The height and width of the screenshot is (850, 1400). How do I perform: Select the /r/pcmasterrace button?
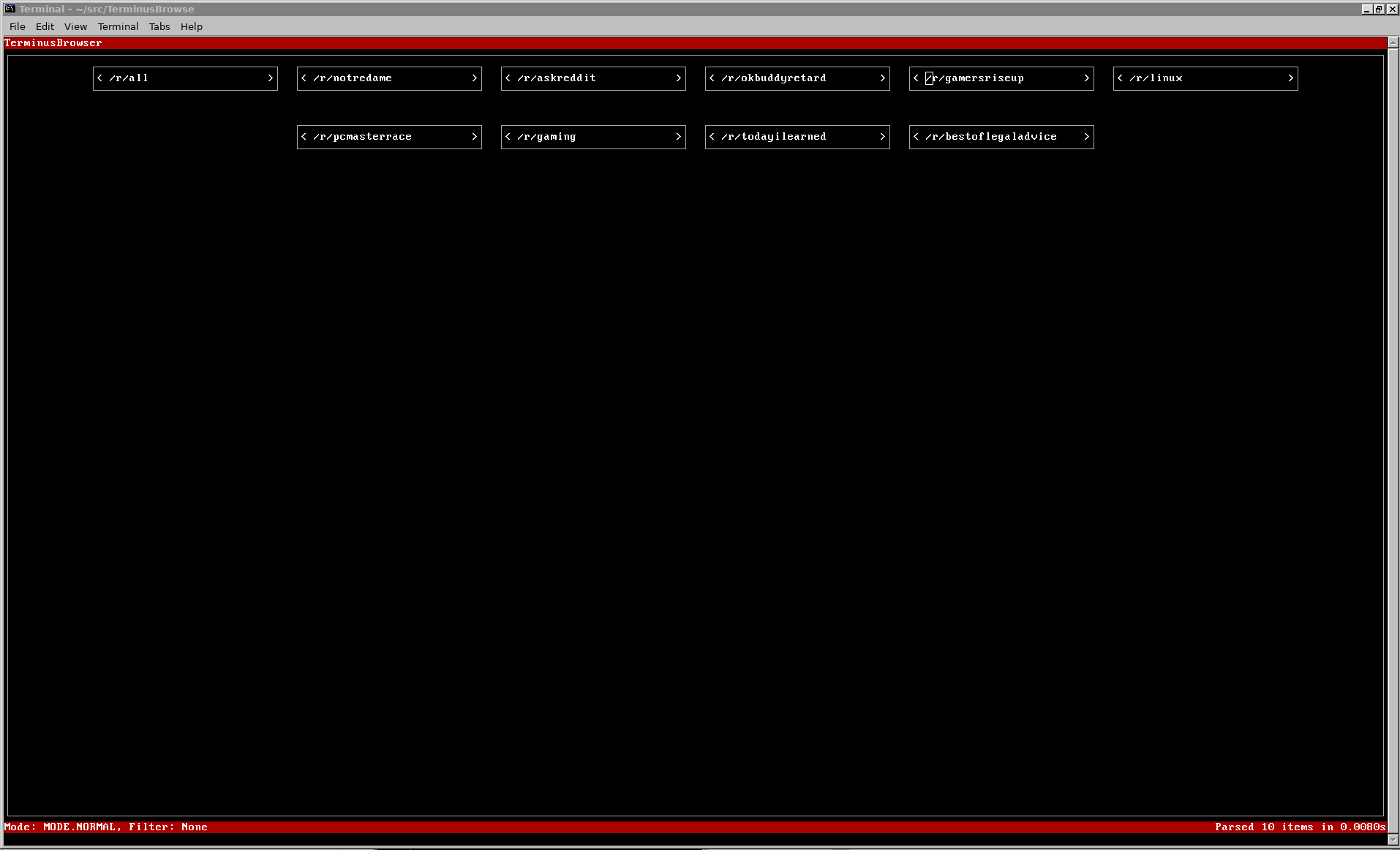tap(389, 137)
